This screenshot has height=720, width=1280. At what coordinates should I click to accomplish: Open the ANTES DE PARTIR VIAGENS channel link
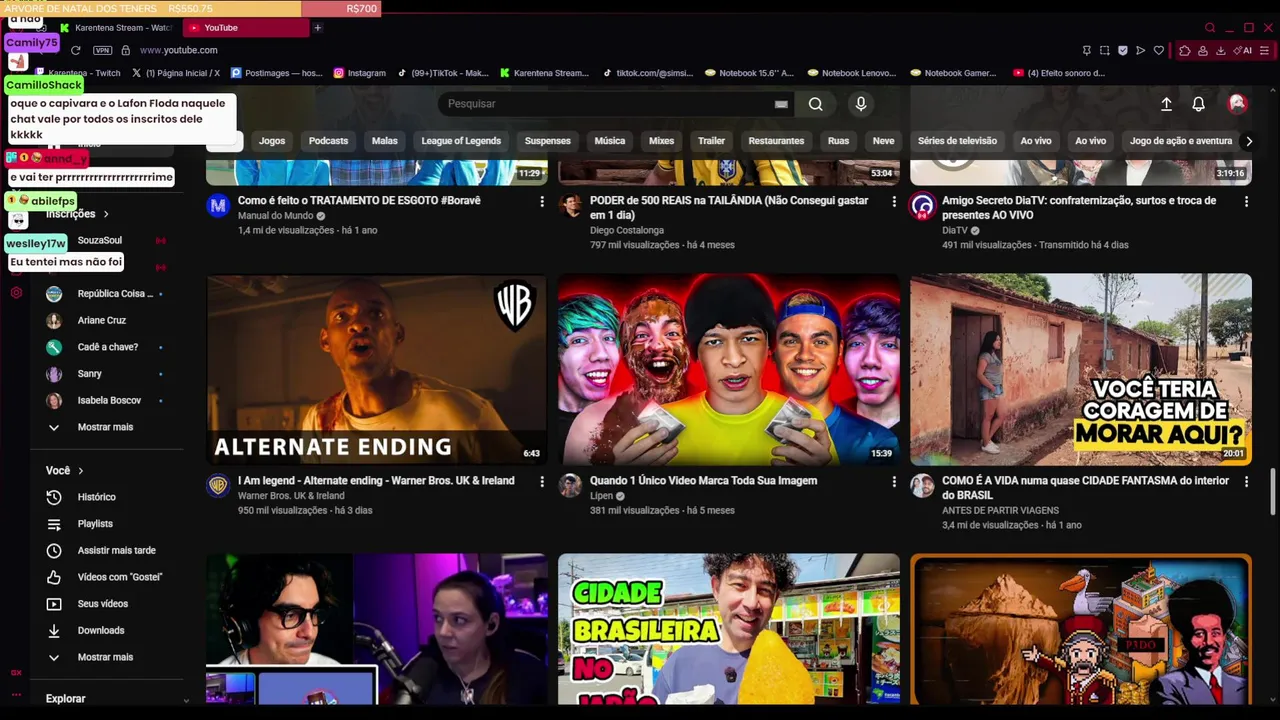(1000, 510)
